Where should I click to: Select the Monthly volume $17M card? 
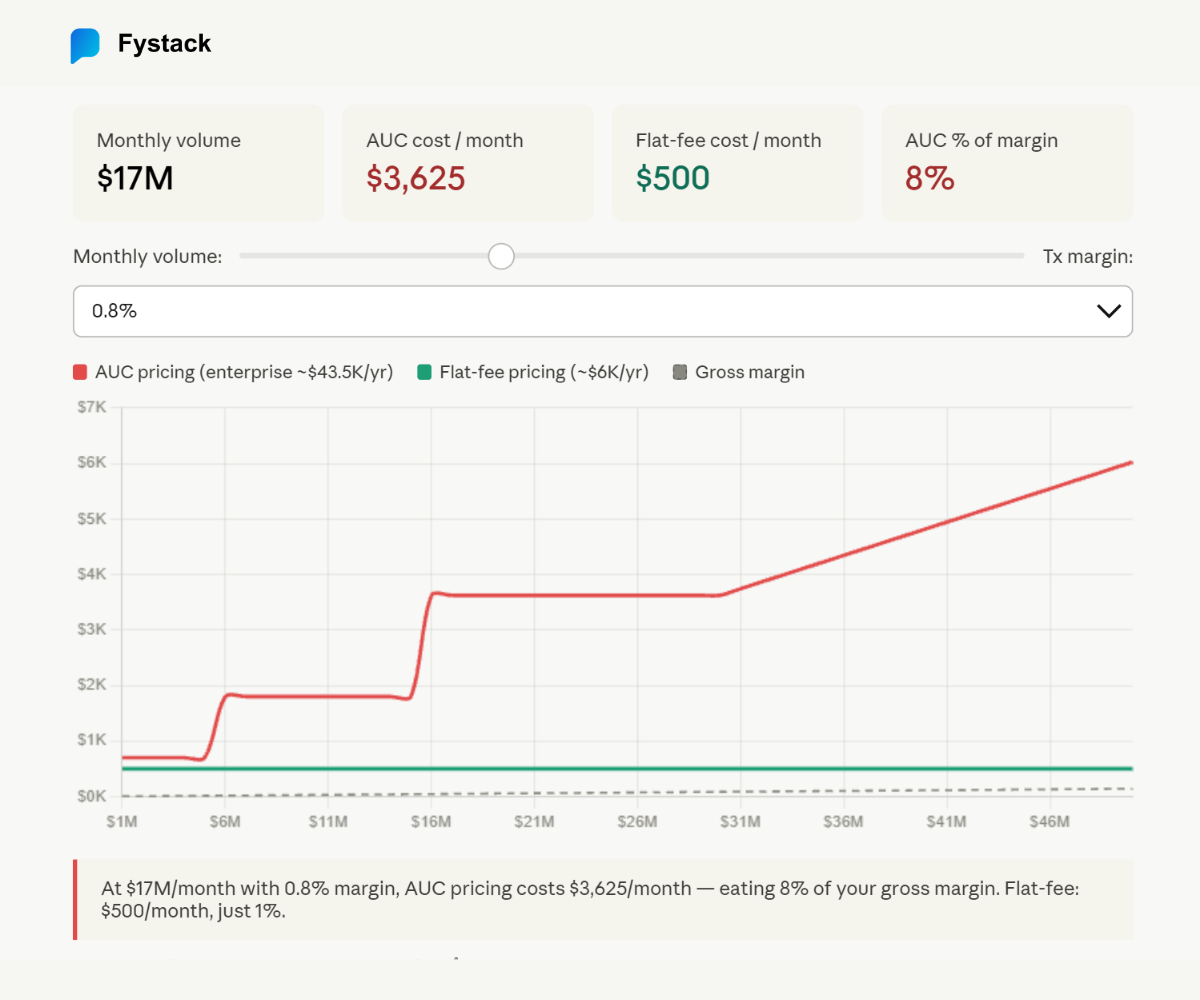198,162
